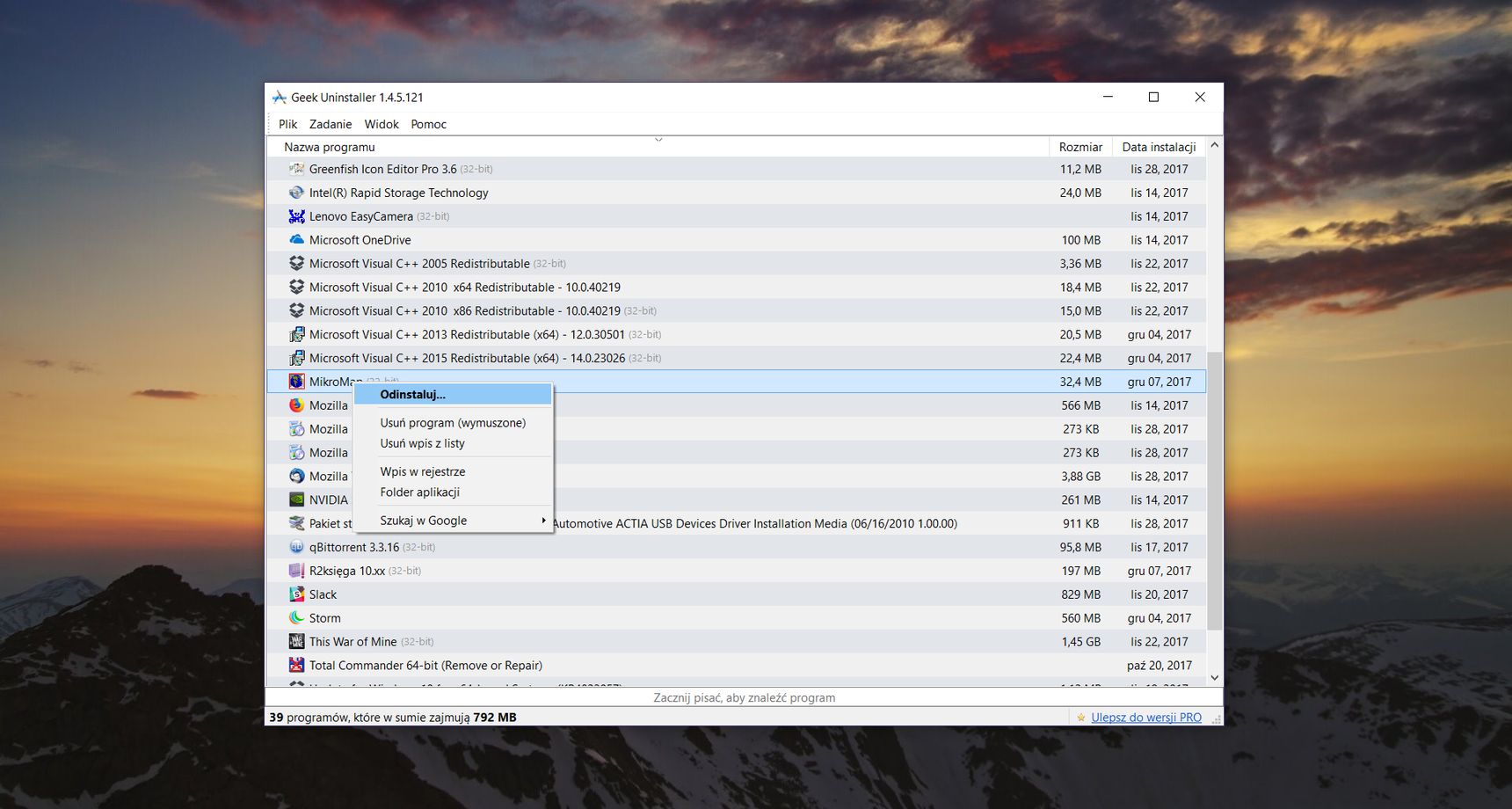The image size is (1512, 809).
Task: Click the R2księga icon
Action: (296, 571)
